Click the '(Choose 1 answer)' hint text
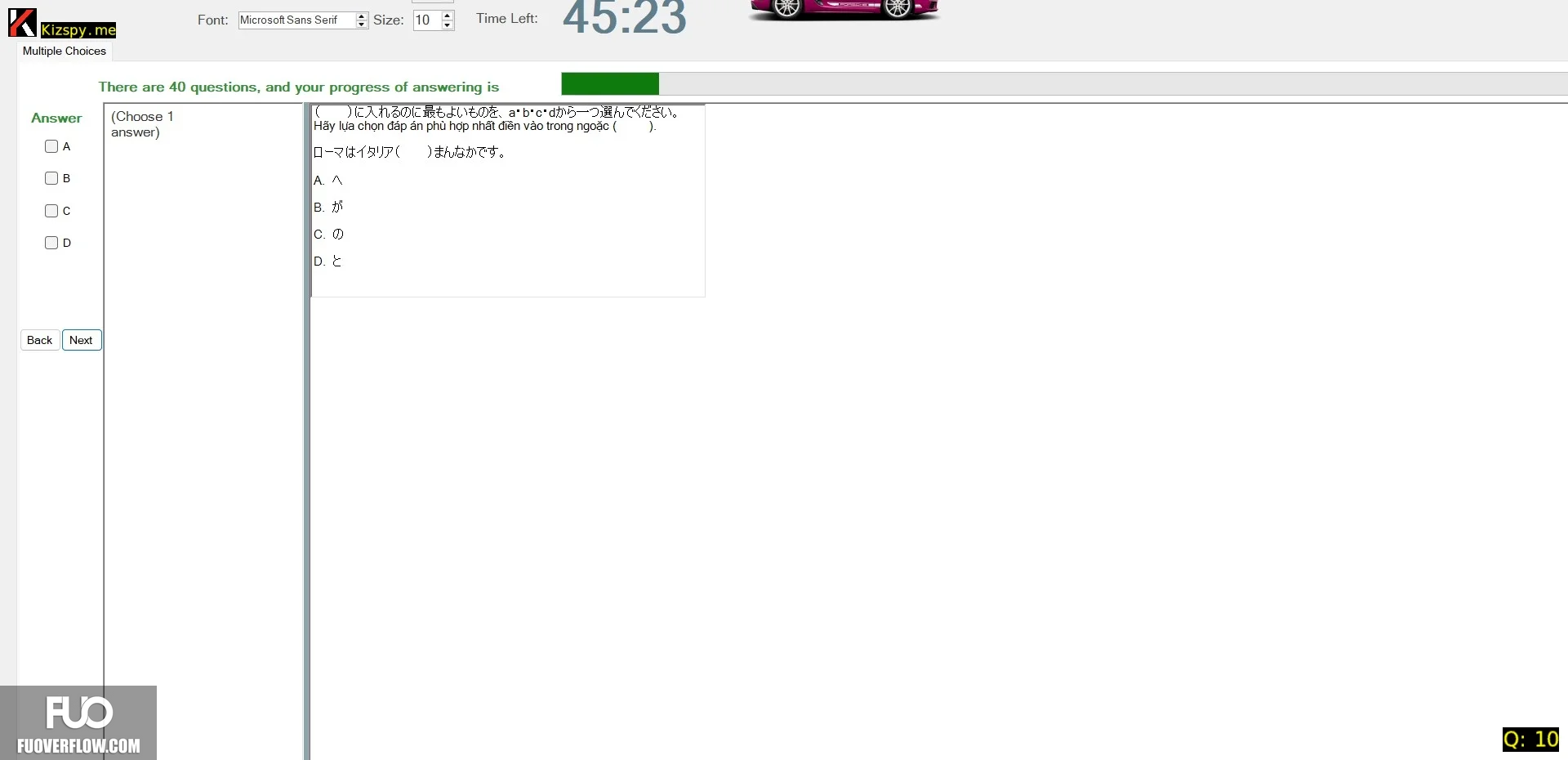 143,124
